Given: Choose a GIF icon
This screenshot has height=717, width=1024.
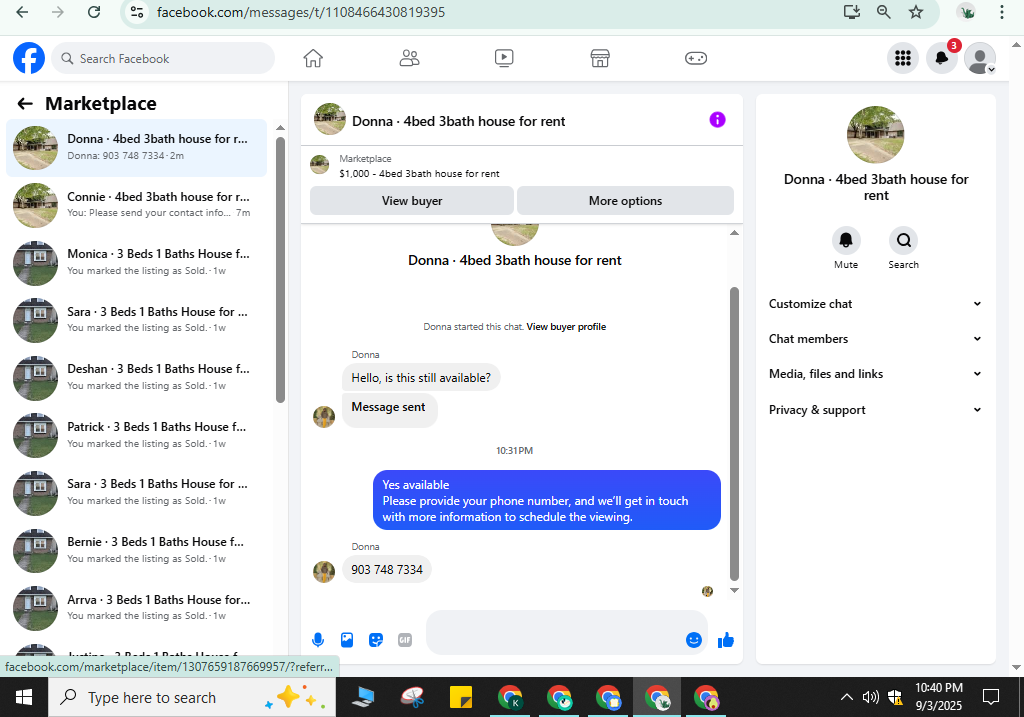Looking at the screenshot, I should click(x=405, y=640).
